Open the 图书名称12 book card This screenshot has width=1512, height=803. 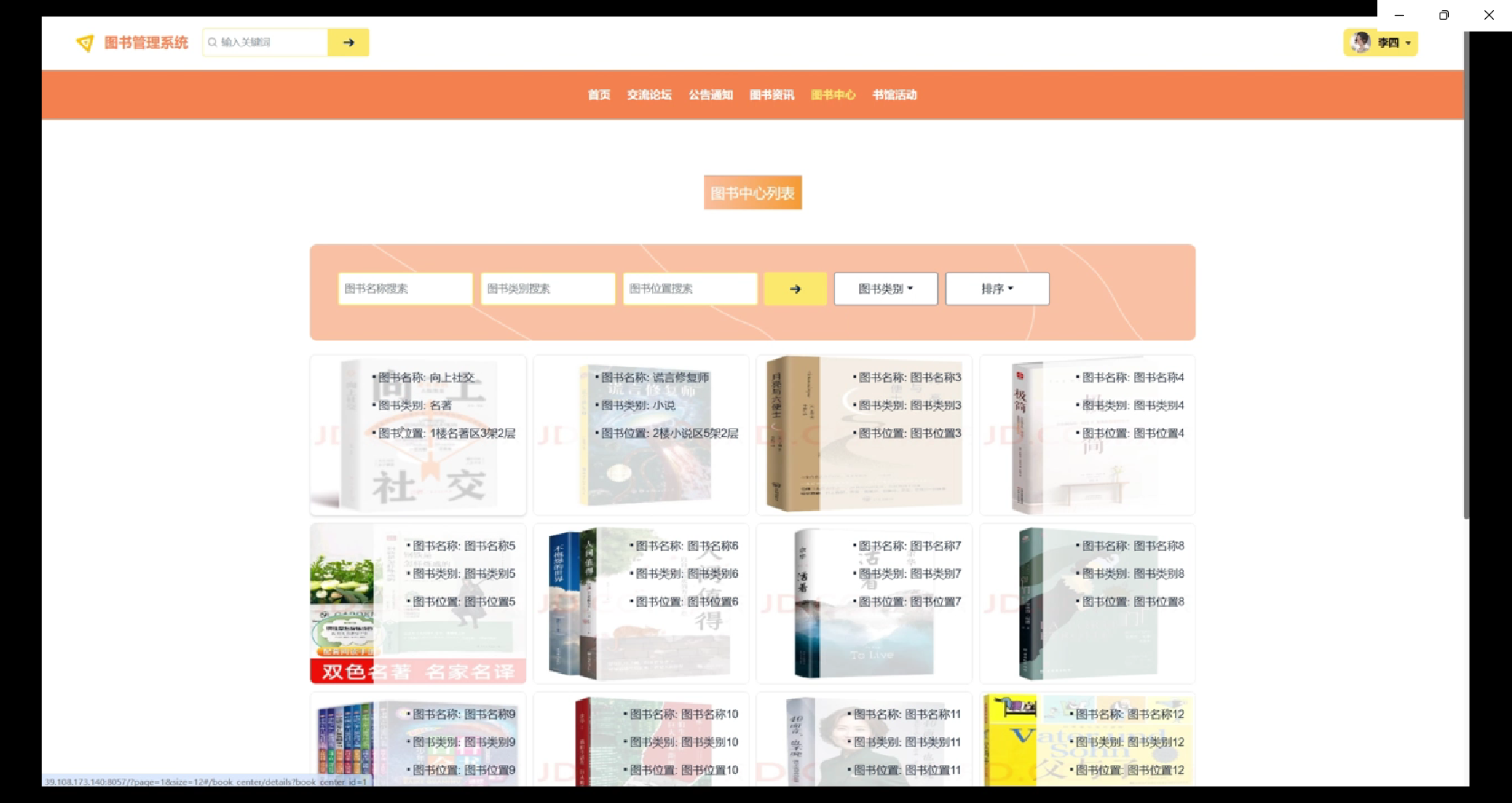[1088, 739]
